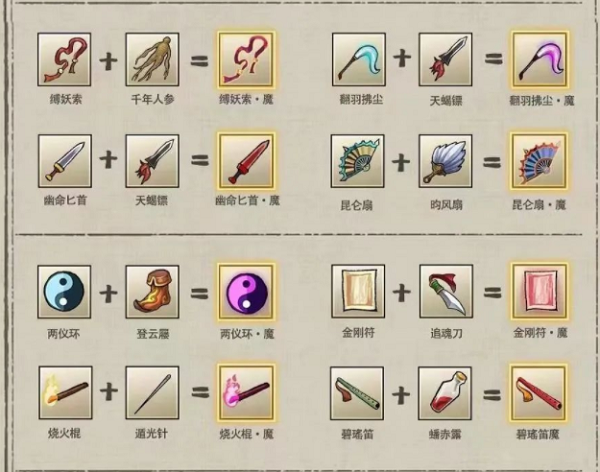The width and height of the screenshot is (600, 472).
Task: Click the 烧火棍 flaming stick icon
Action: pyautogui.click(x=65, y=392)
